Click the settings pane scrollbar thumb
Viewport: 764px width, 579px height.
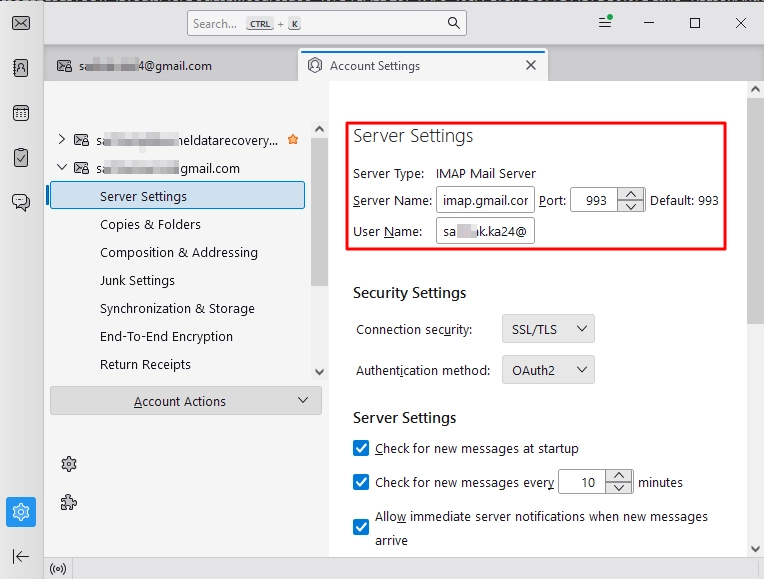point(755,211)
